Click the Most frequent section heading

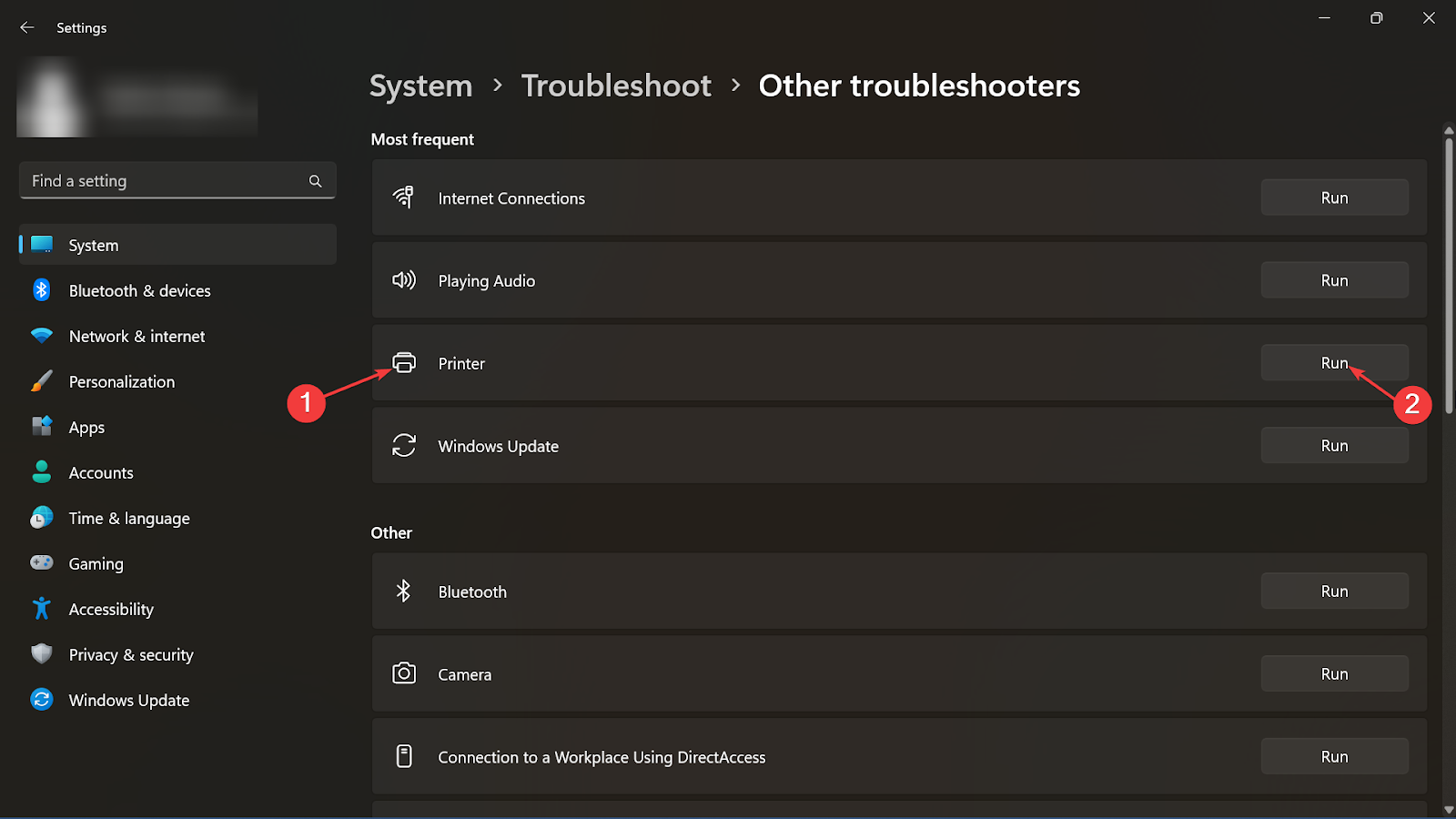coord(422,139)
